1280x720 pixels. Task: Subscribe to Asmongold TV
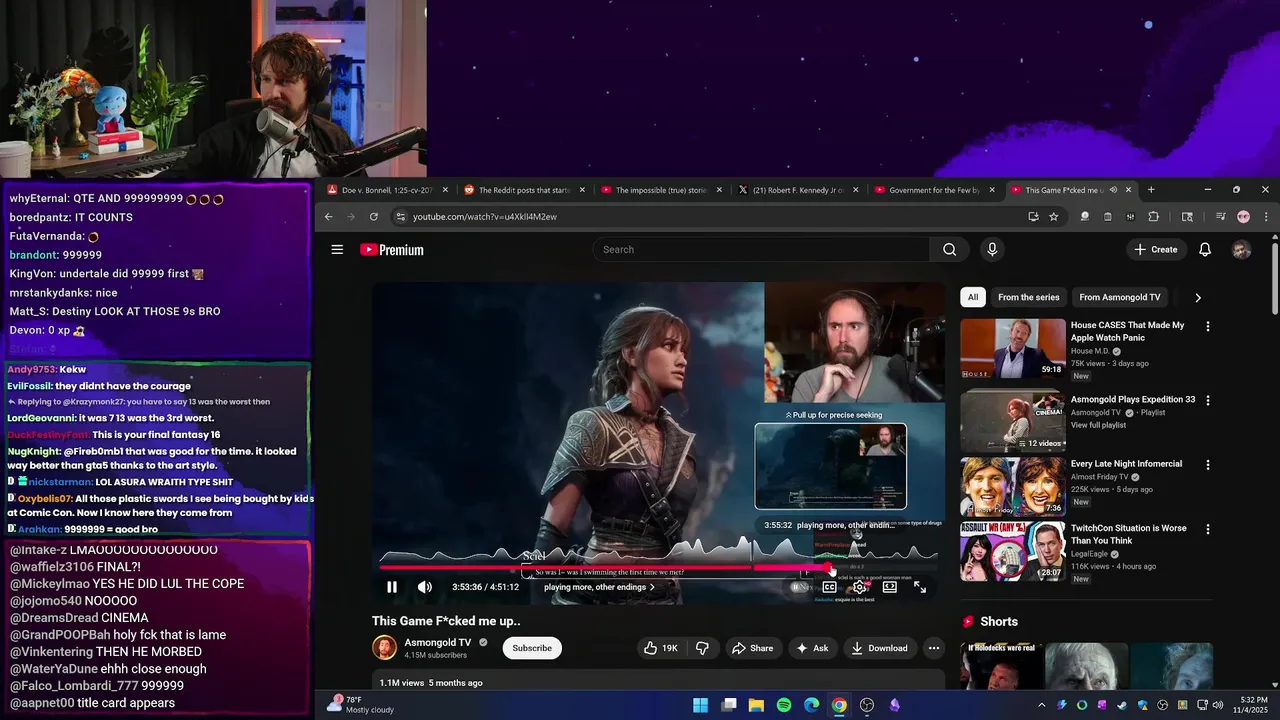(x=532, y=648)
